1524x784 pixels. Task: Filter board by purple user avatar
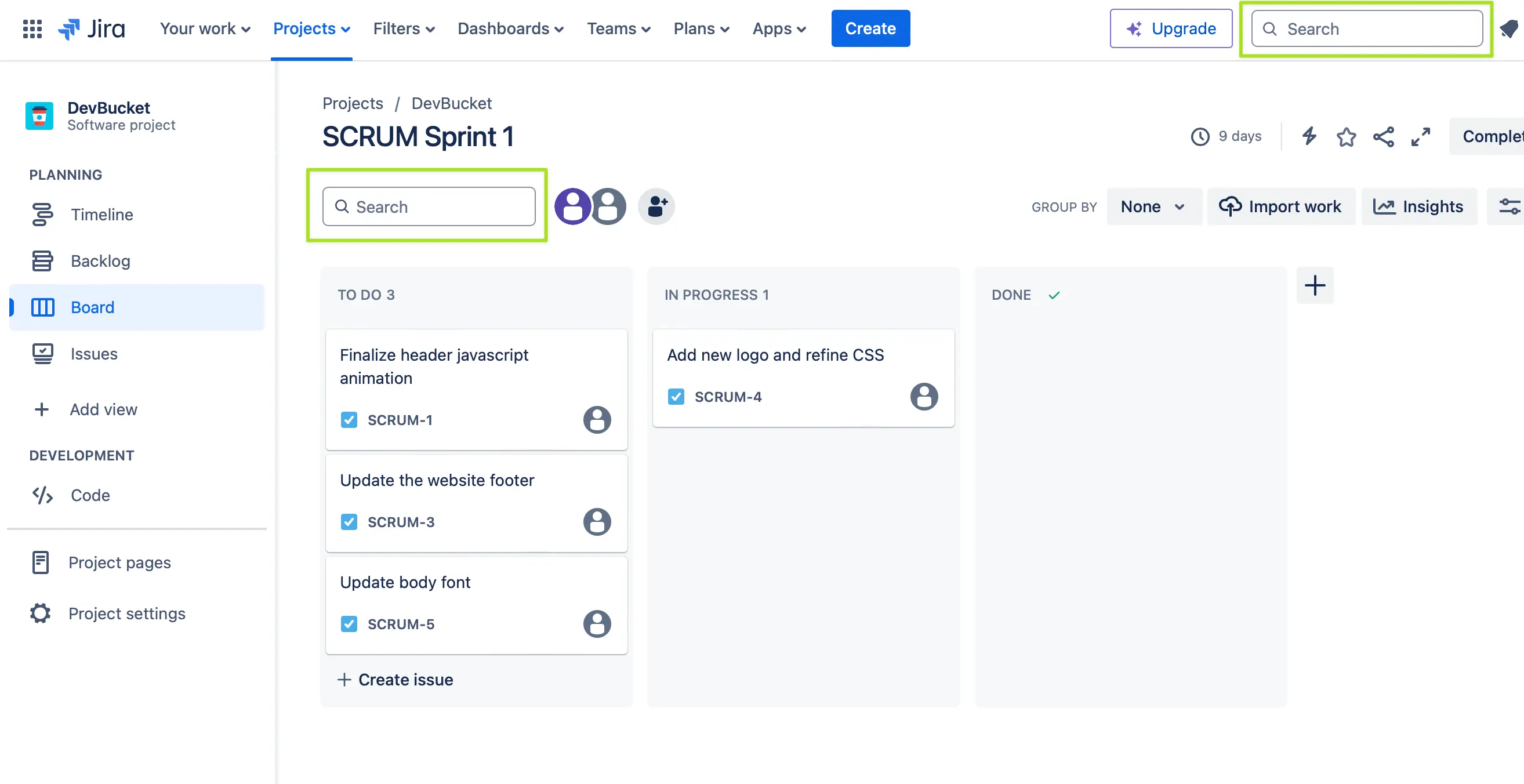pyautogui.click(x=572, y=206)
